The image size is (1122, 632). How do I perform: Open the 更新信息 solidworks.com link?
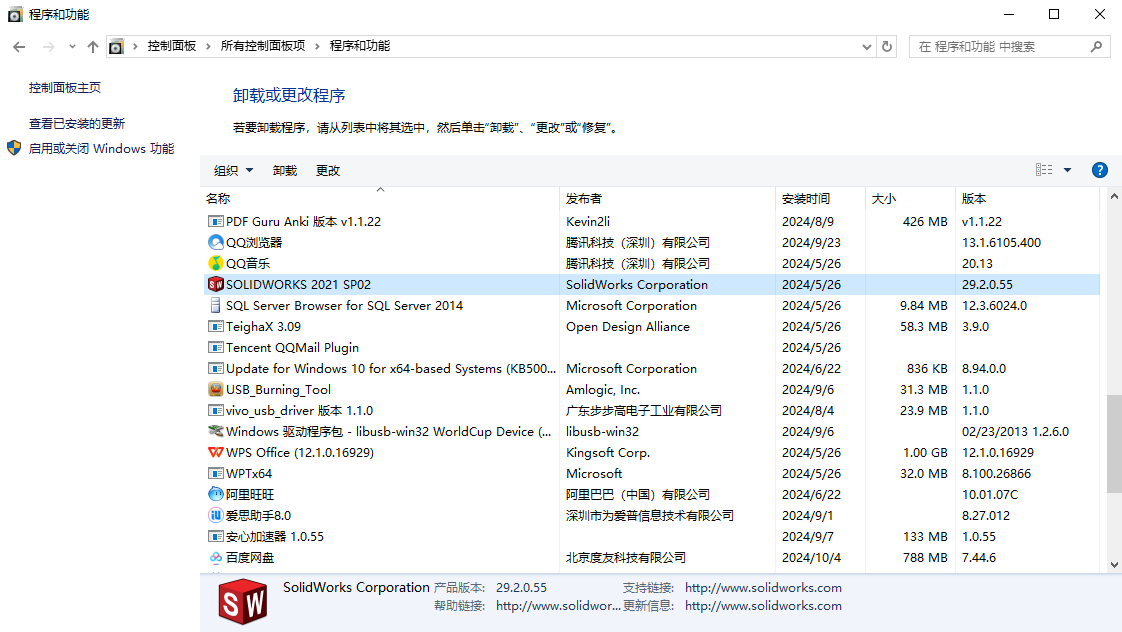coord(763,606)
